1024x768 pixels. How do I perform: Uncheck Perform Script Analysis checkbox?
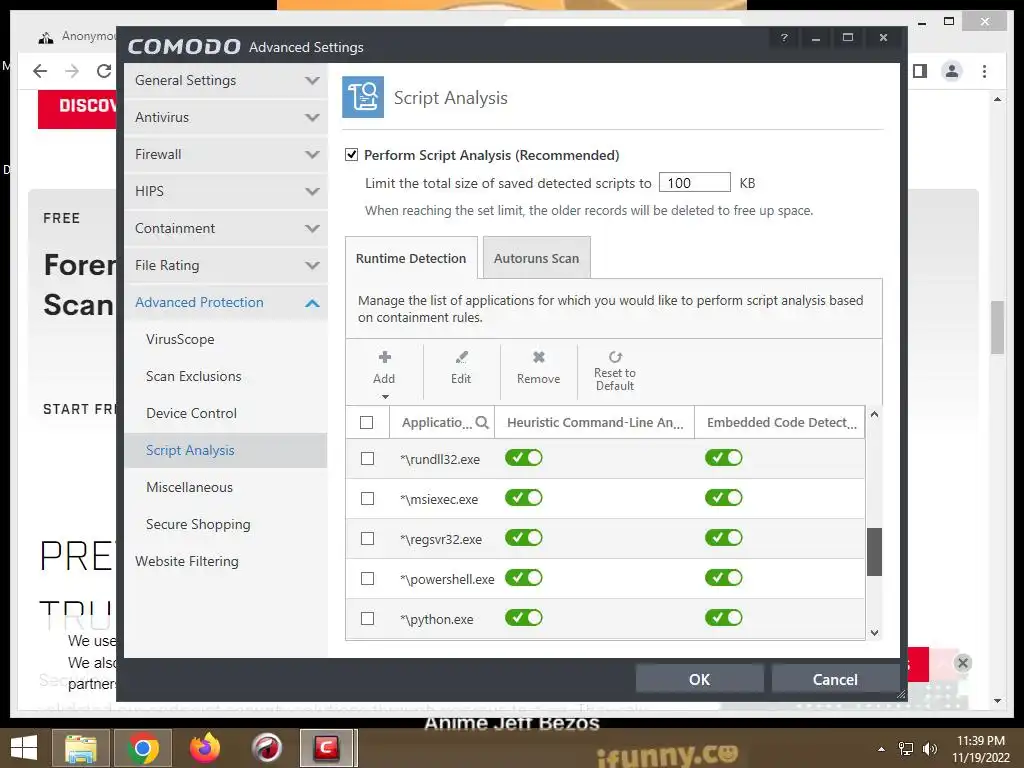351,155
